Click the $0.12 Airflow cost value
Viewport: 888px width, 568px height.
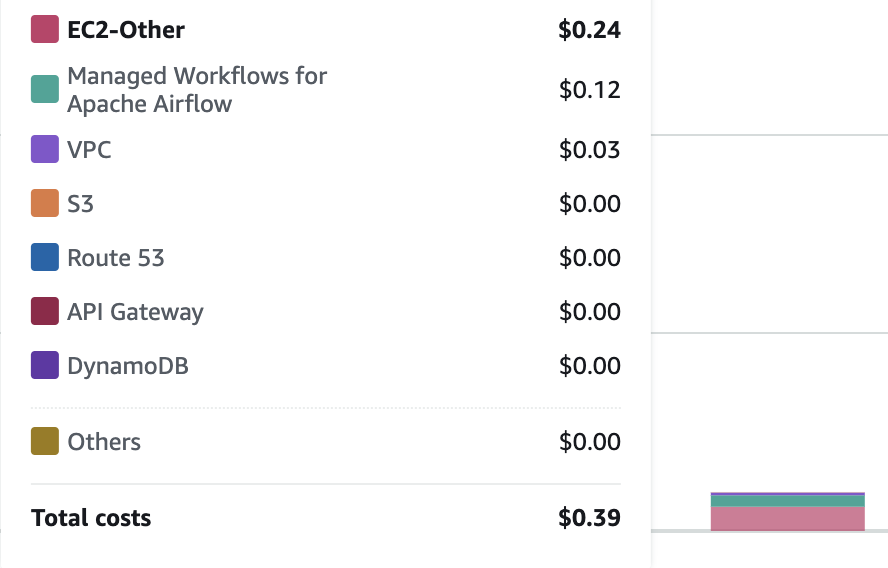pos(589,90)
